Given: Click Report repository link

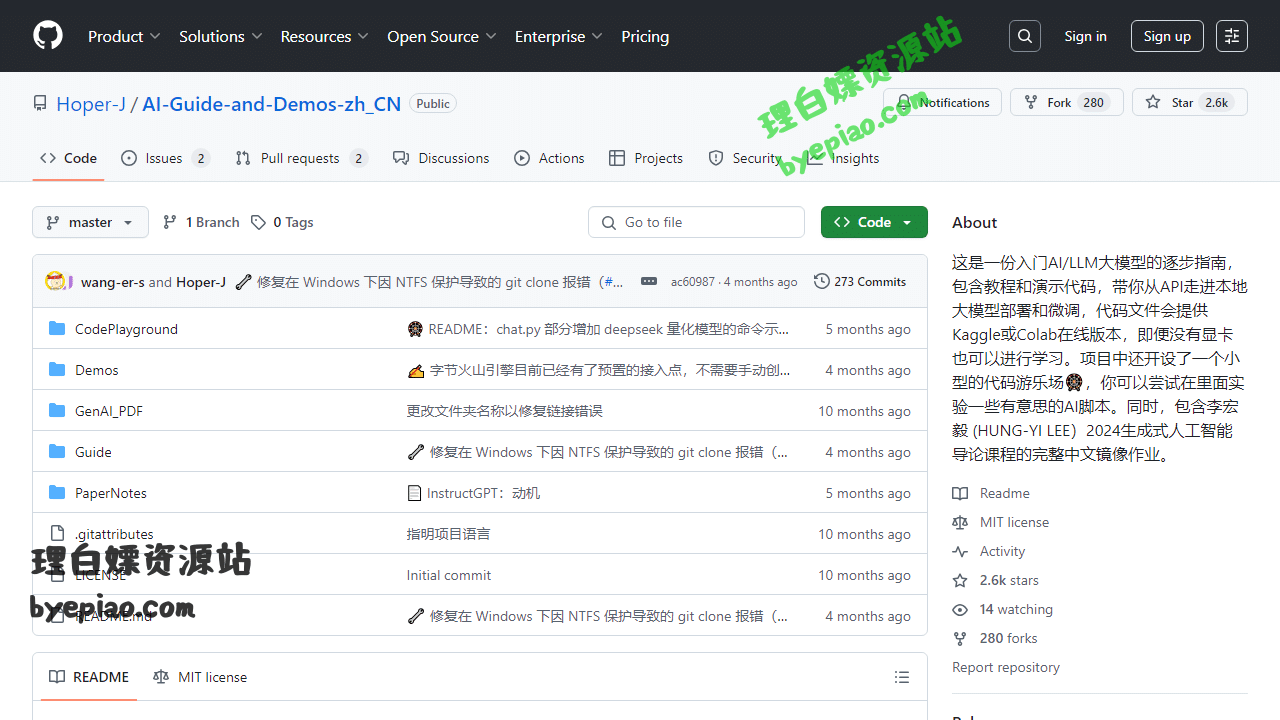Looking at the screenshot, I should coord(1006,667).
